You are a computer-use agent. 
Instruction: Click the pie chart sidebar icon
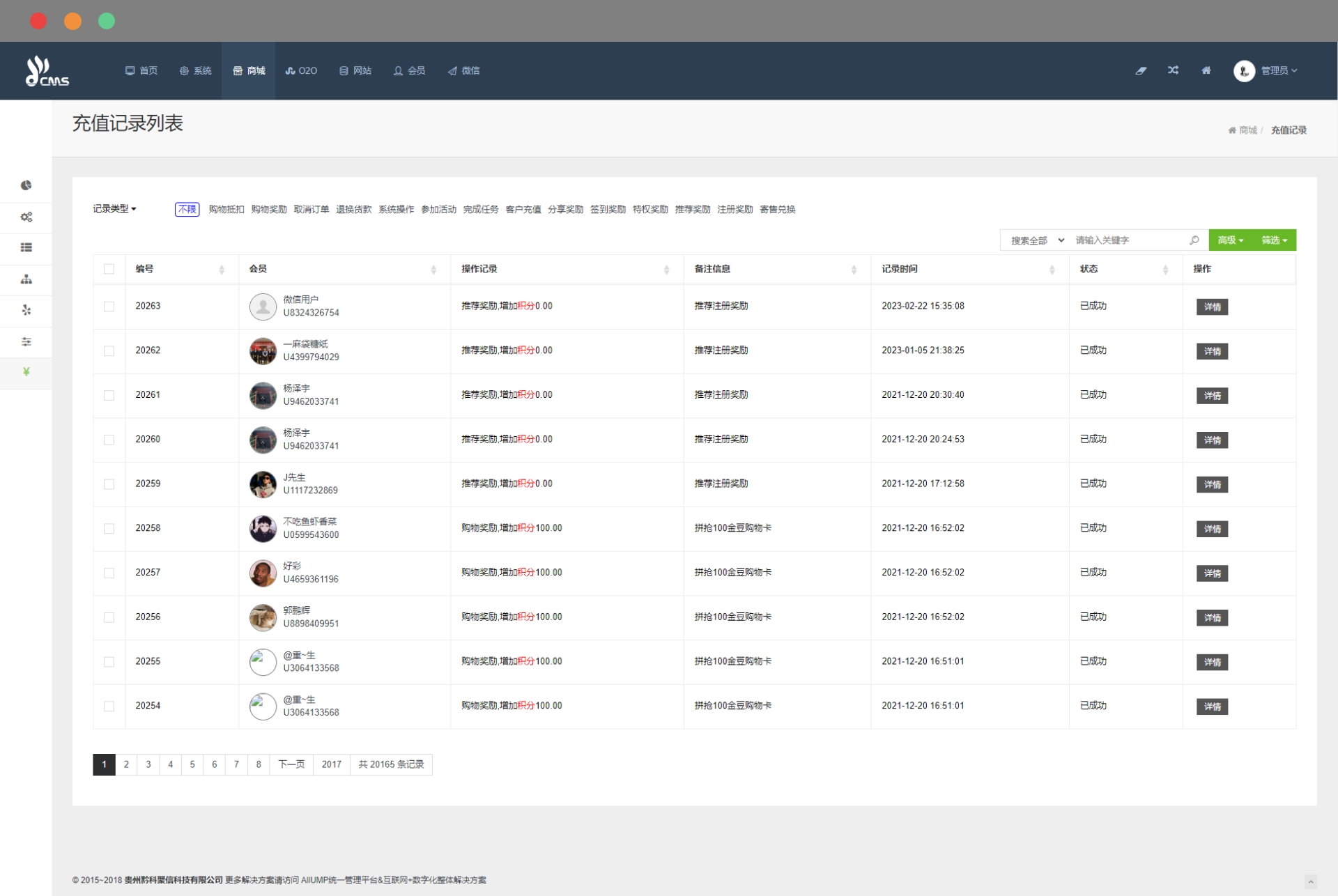coord(26,185)
